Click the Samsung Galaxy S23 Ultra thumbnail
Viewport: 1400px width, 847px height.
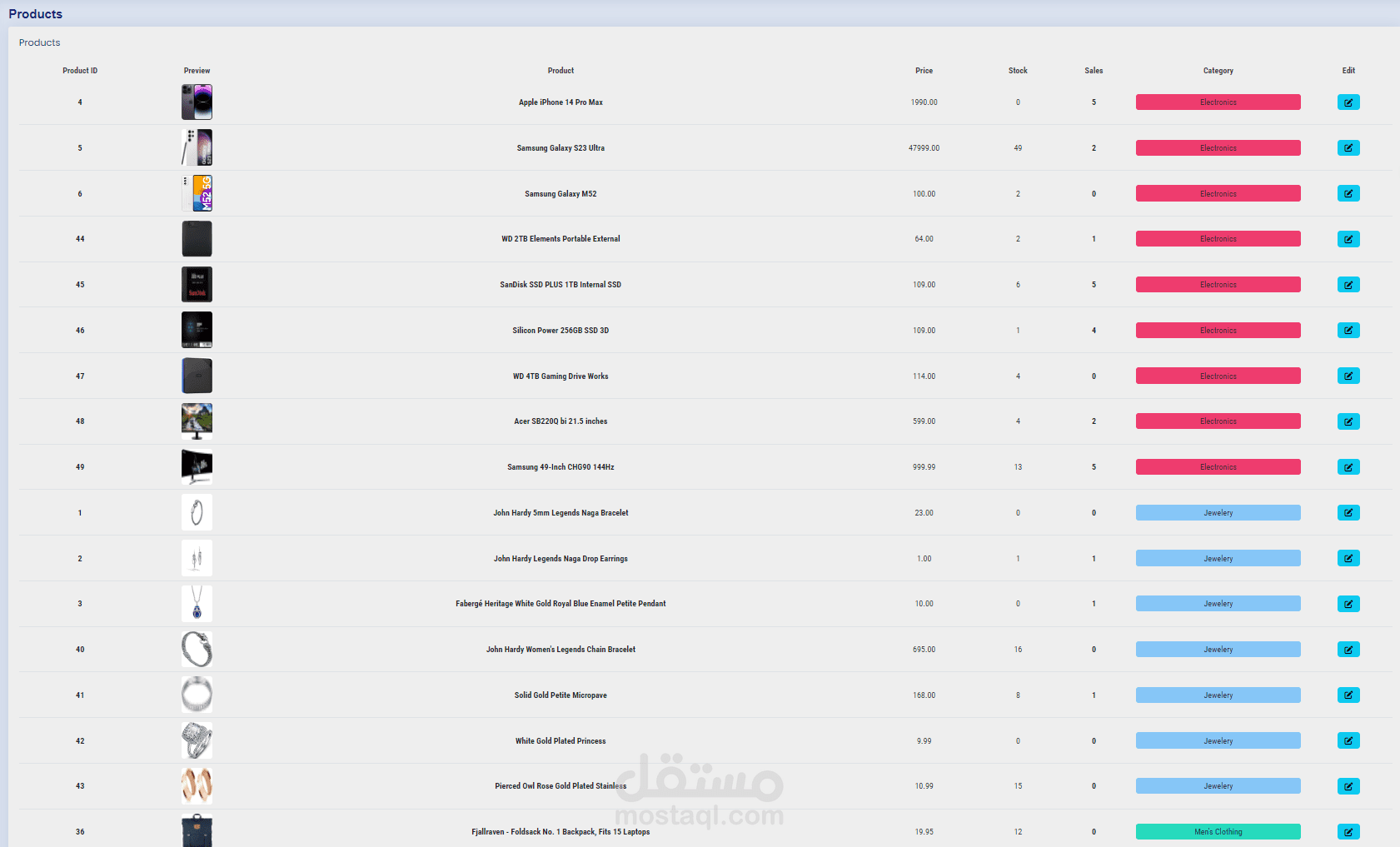tap(197, 147)
